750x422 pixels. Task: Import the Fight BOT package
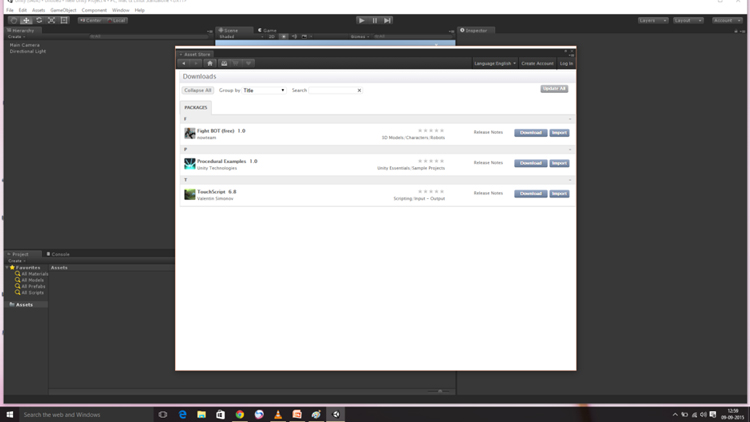559,133
